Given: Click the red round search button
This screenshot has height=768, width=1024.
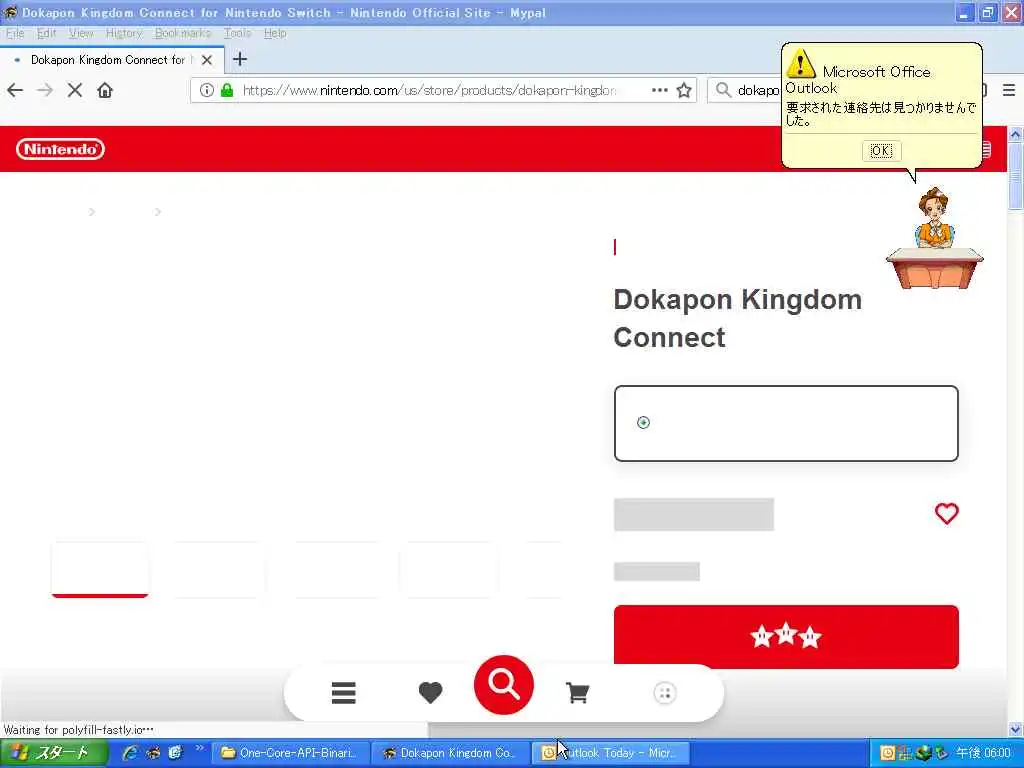Looking at the screenshot, I should click(504, 684).
